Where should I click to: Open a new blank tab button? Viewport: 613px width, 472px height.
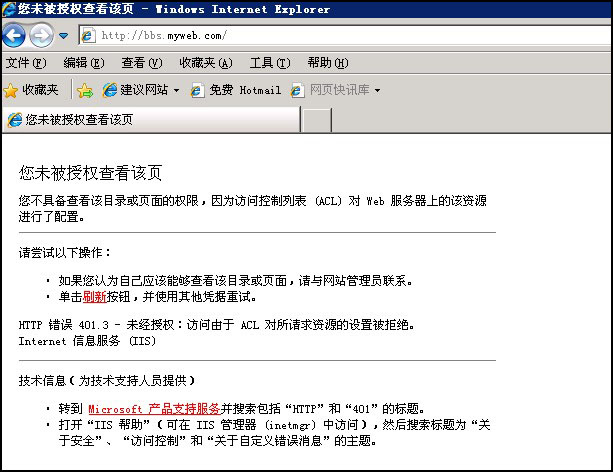pyautogui.click(x=316, y=119)
